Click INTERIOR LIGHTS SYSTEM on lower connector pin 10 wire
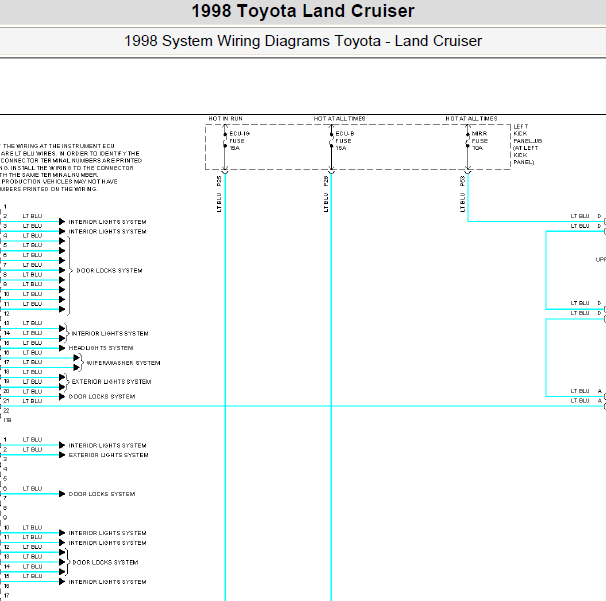 (107, 533)
